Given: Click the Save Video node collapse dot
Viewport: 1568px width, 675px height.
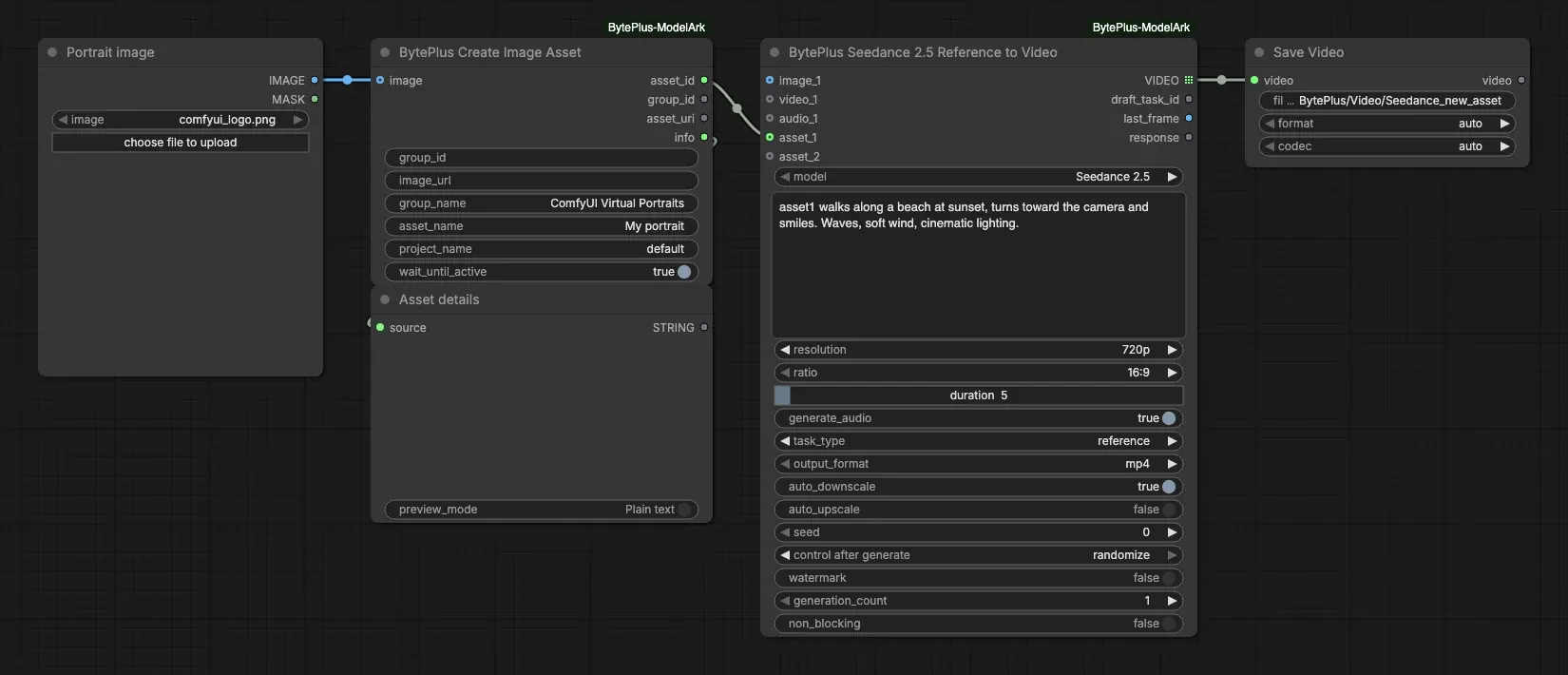Looking at the screenshot, I should 1259,52.
